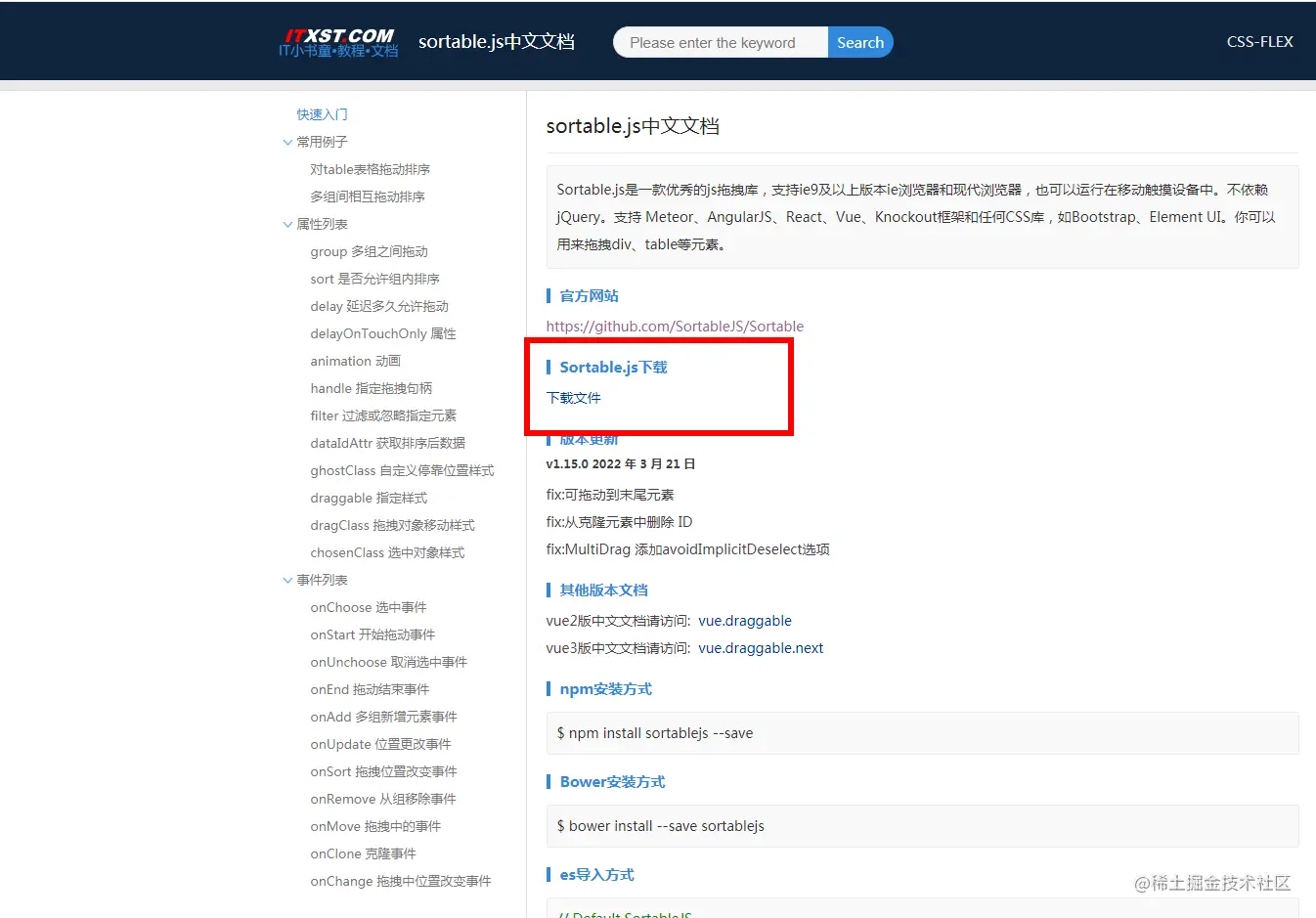Image resolution: width=1316 pixels, height=918 pixels.
Task: Collapse the 常用例子 section chevron
Action: point(287,142)
